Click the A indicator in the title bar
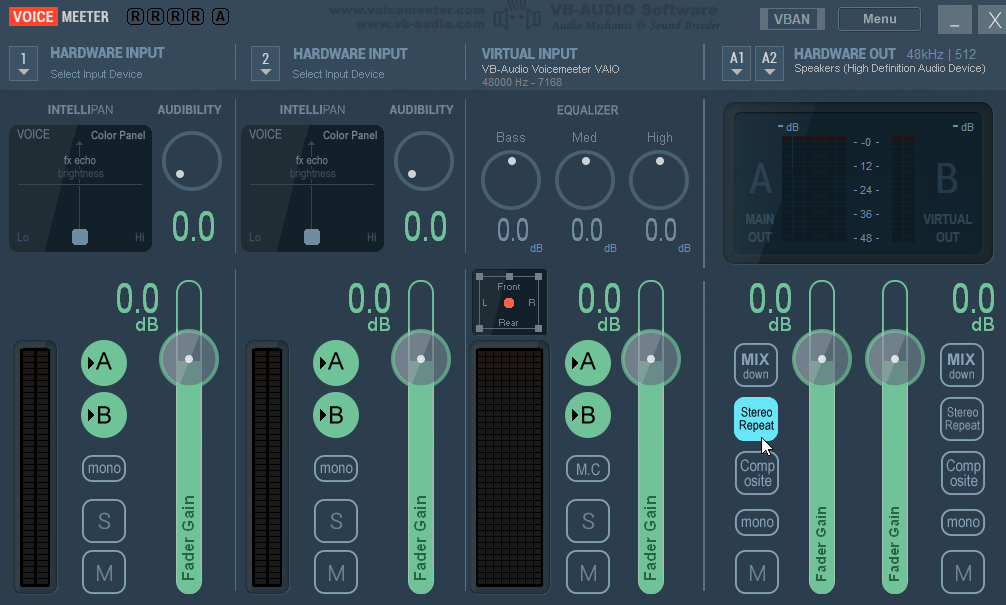The width and height of the screenshot is (1006, 605). (x=220, y=17)
